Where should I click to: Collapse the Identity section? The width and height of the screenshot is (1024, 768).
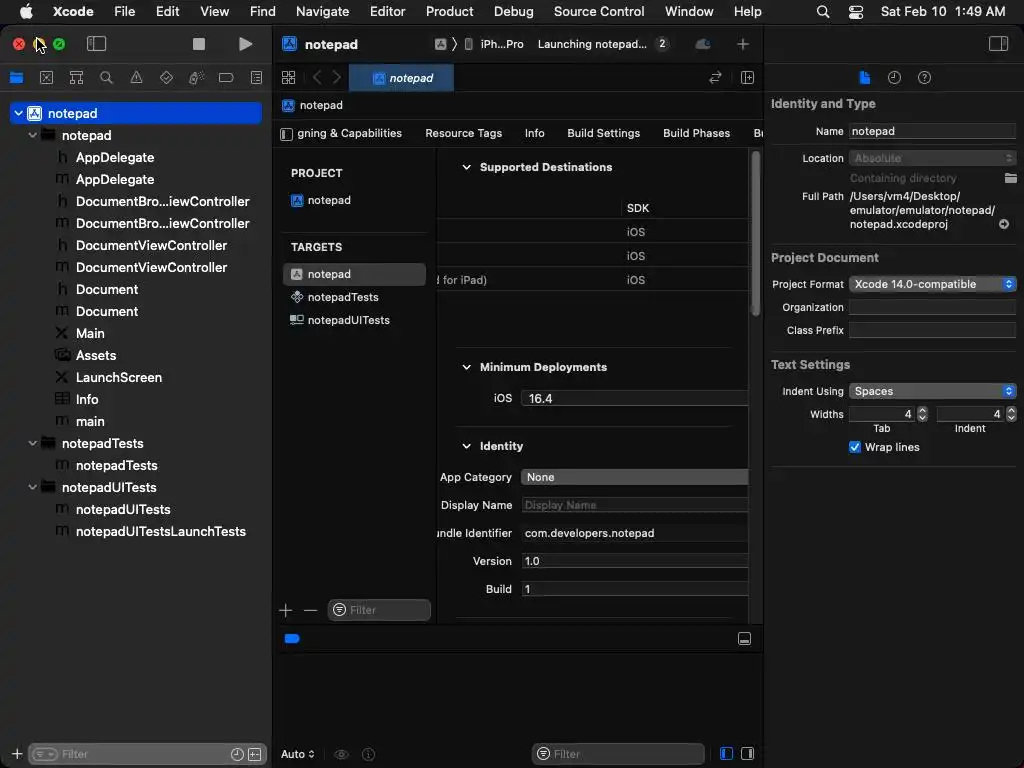(x=466, y=446)
